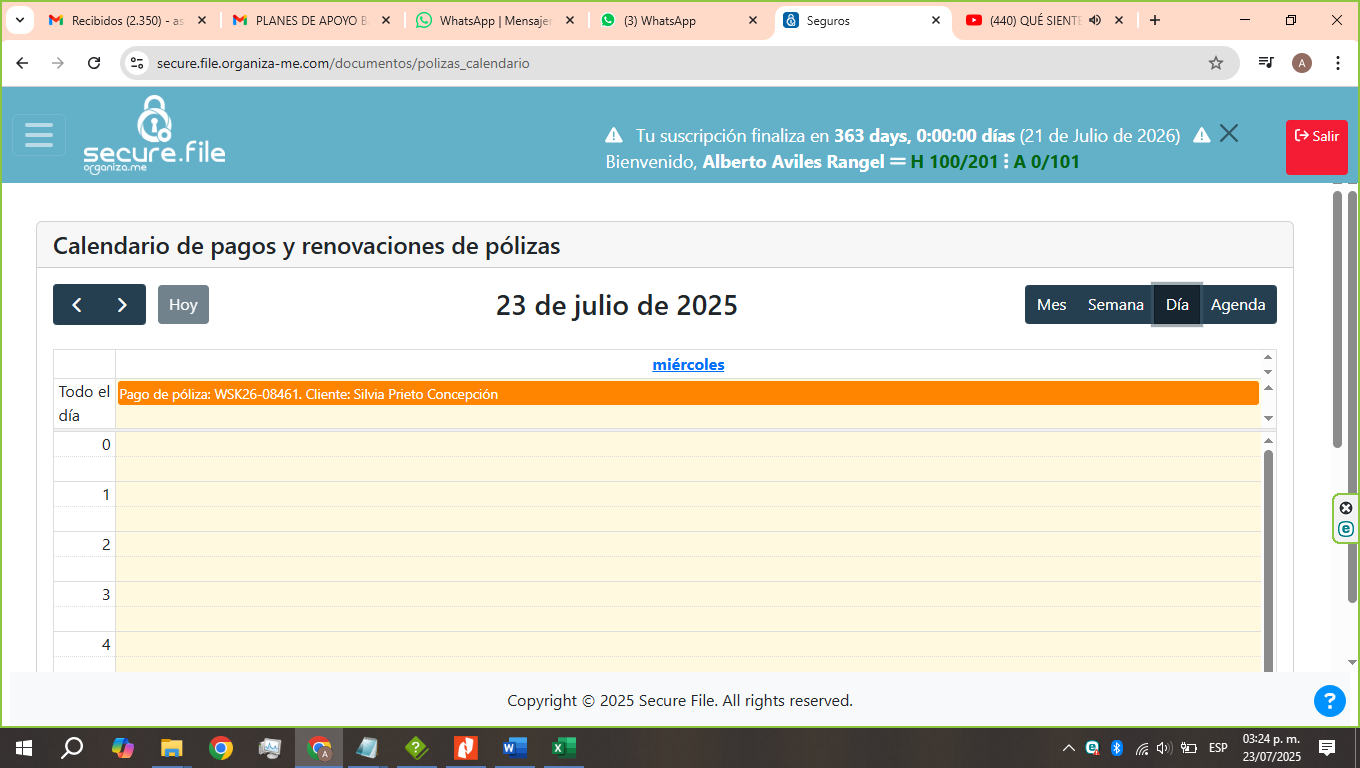The height and width of the screenshot is (768, 1360).
Task: Switch calendar to Semana view
Action: (1115, 305)
